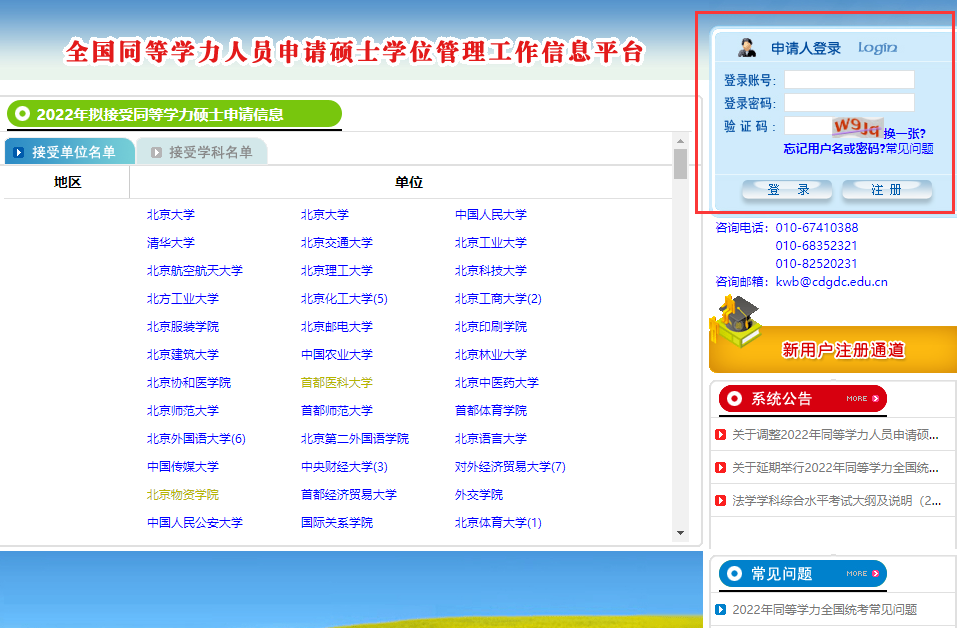The image size is (957, 628).
Task: Open 外交学院 link
Action: [479, 495]
